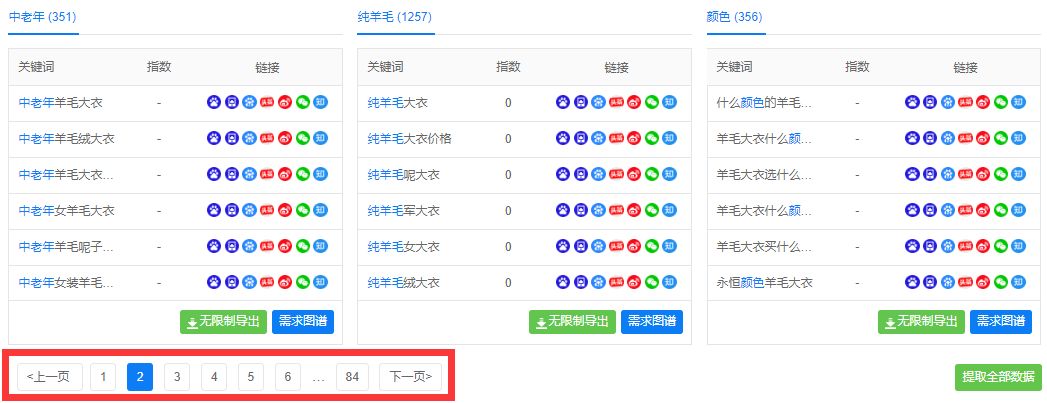Open keyword link 永恒颜色羊毛大衣
Viewport: 1047px width, 403px height.
pyautogui.click(x=765, y=283)
